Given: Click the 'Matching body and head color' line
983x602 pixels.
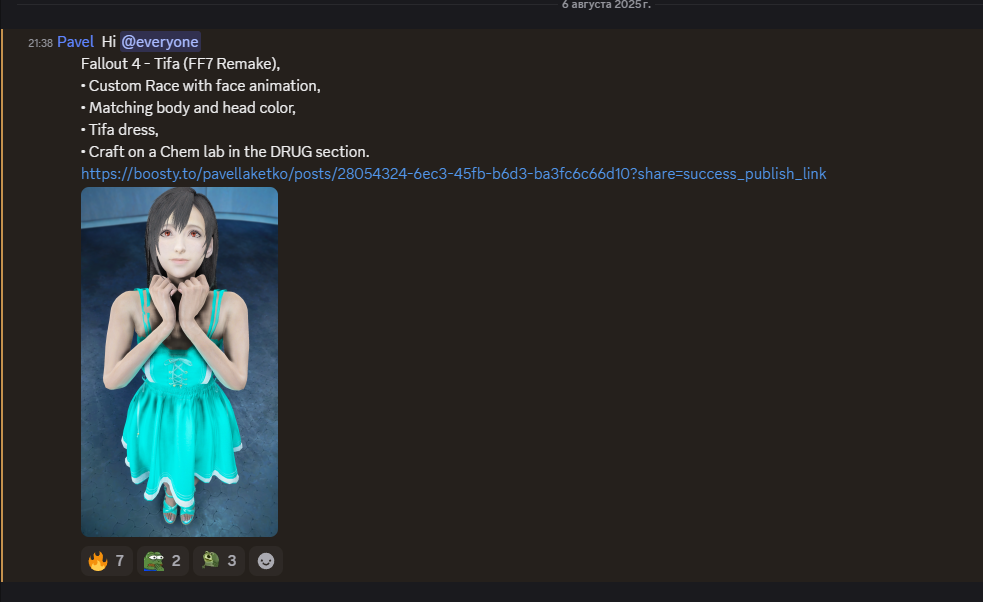Looking at the screenshot, I should coord(188,108).
